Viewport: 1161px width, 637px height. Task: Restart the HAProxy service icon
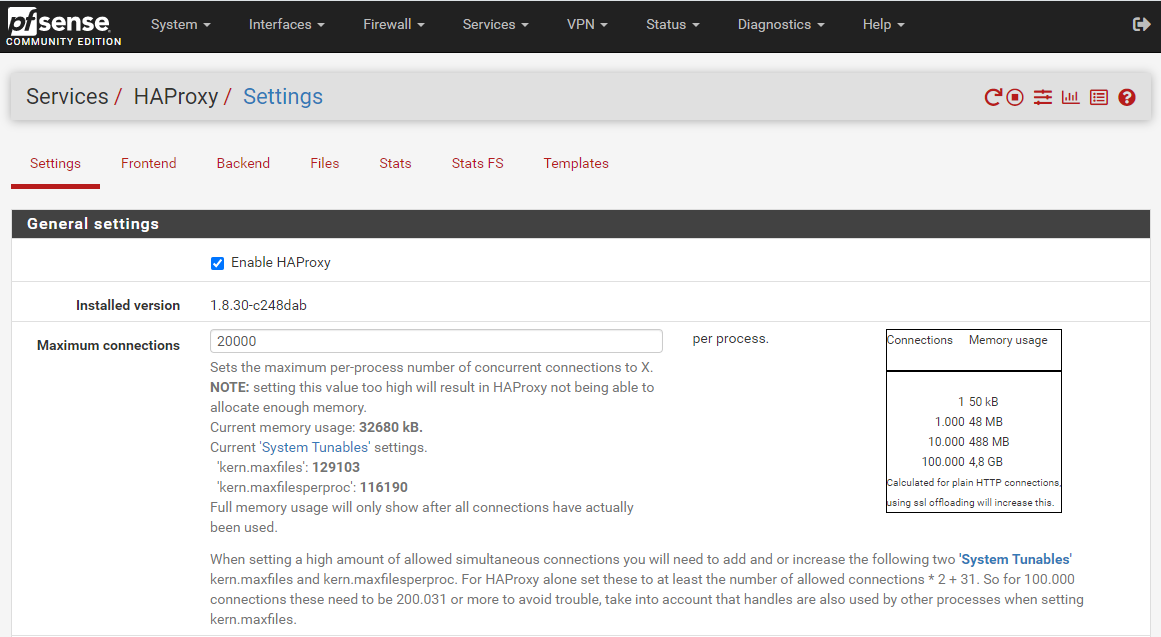(x=992, y=97)
